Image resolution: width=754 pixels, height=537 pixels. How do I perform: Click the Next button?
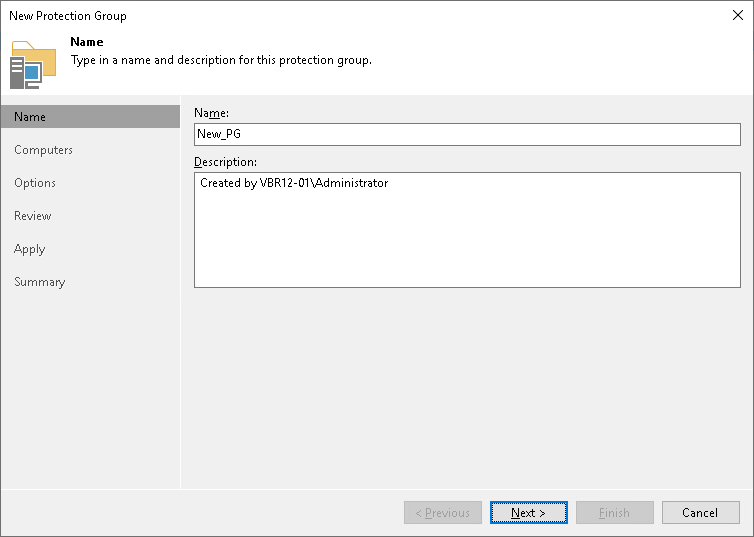(x=528, y=512)
